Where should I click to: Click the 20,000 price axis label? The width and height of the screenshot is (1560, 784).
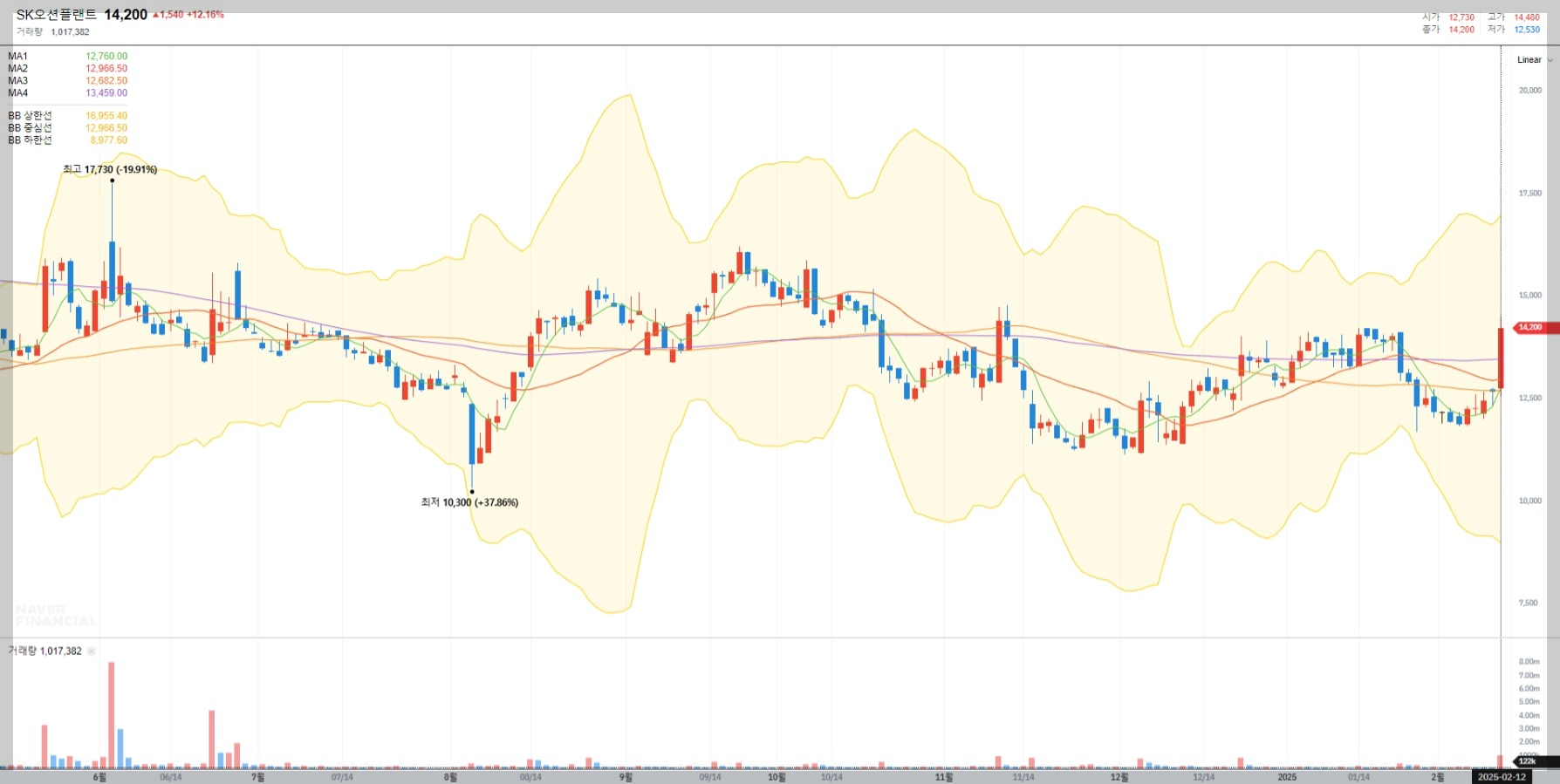(x=1530, y=91)
